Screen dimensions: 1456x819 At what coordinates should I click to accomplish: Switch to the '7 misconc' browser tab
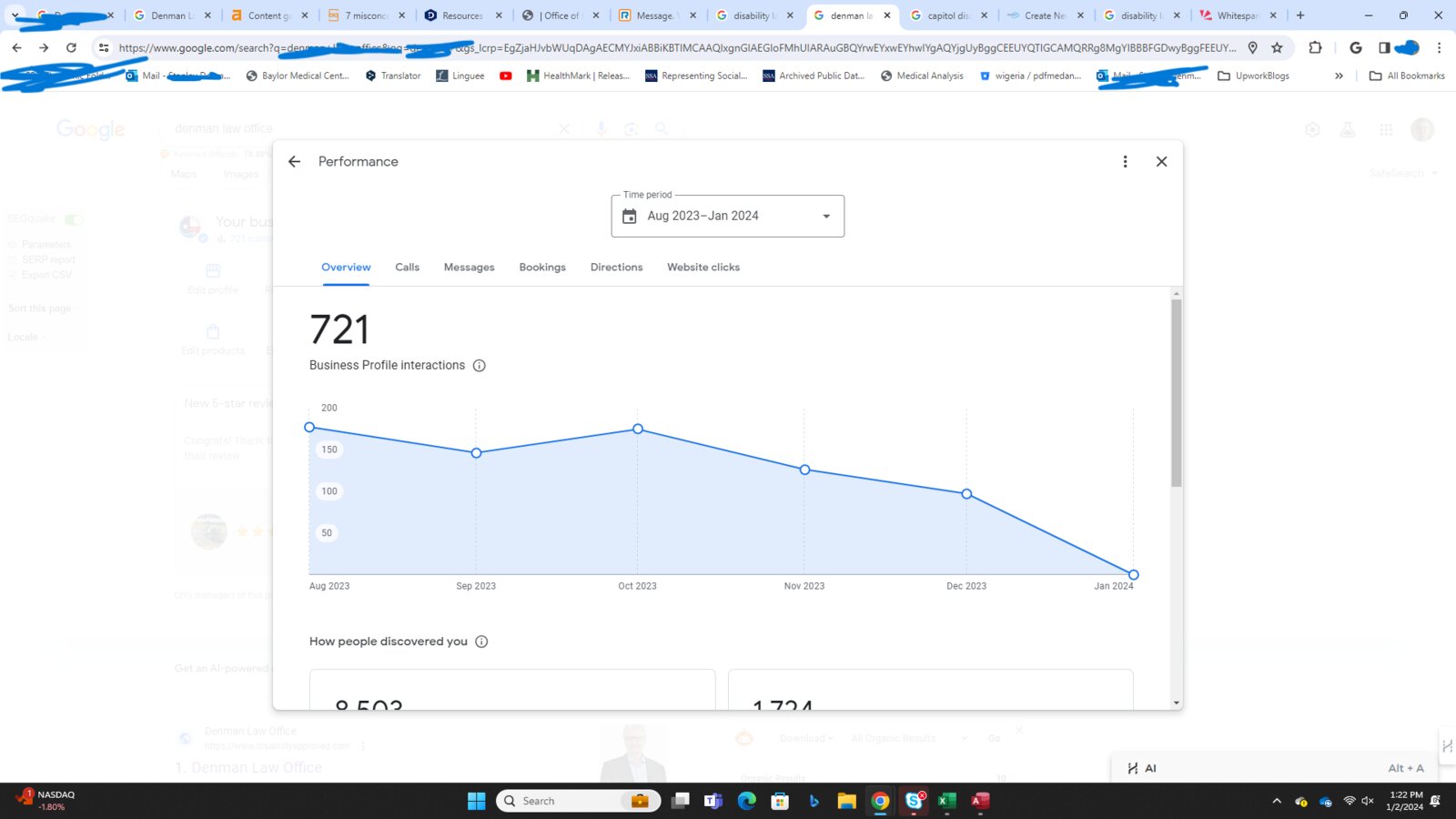[x=366, y=15]
